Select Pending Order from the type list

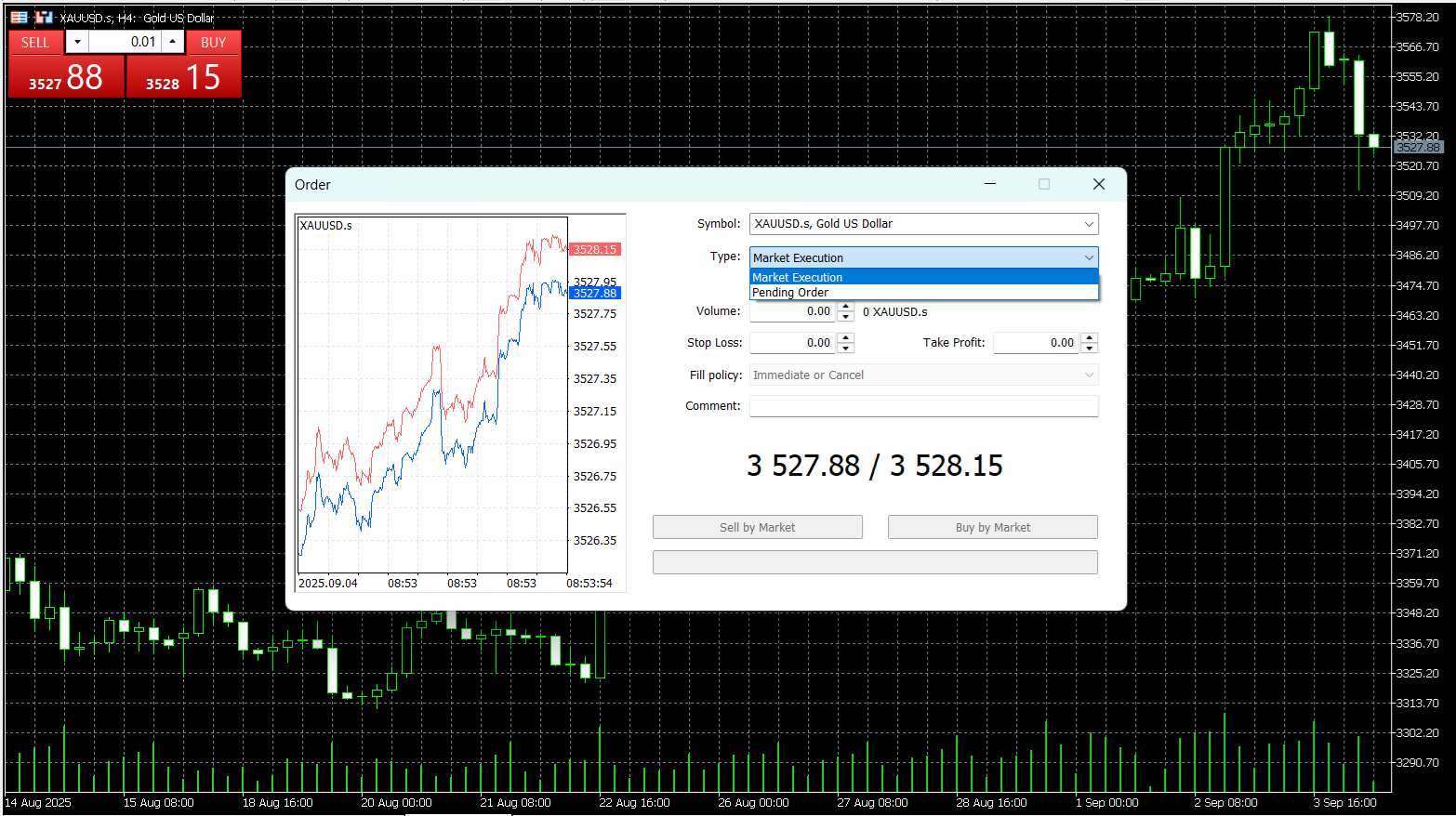923,292
